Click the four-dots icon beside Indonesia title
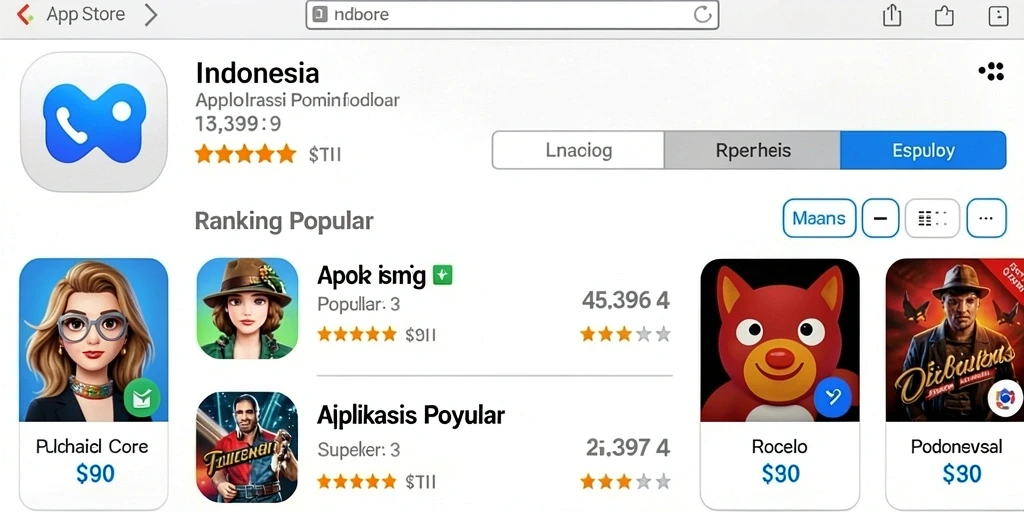 pos(991,72)
